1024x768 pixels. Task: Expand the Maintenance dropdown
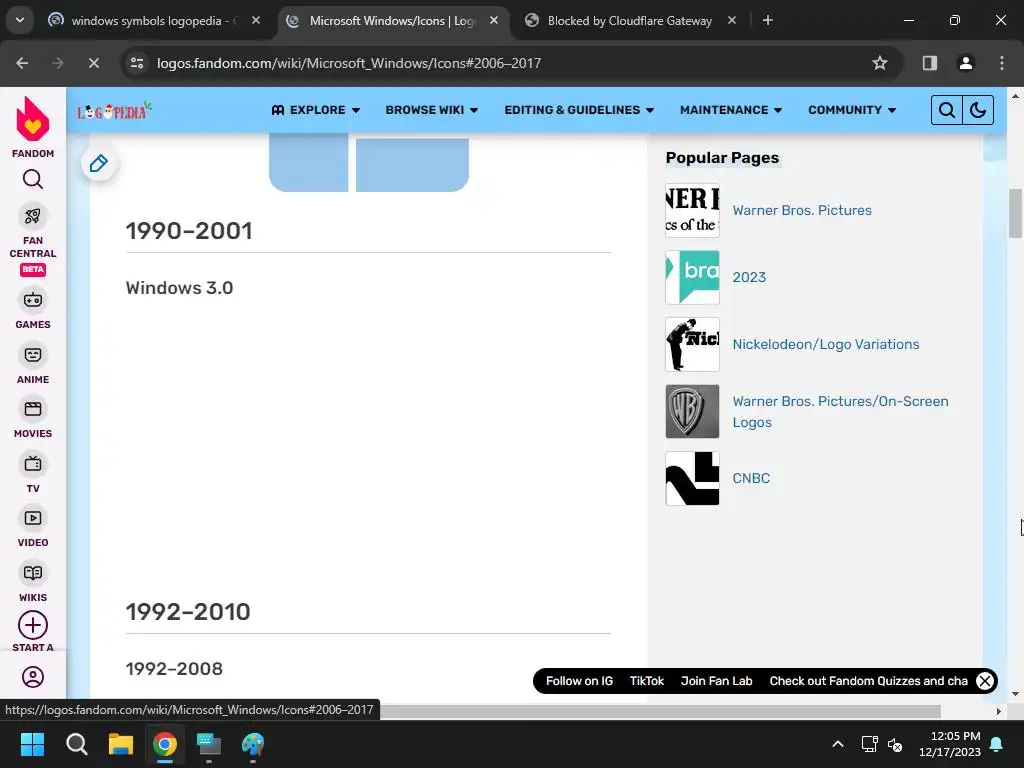click(x=731, y=110)
